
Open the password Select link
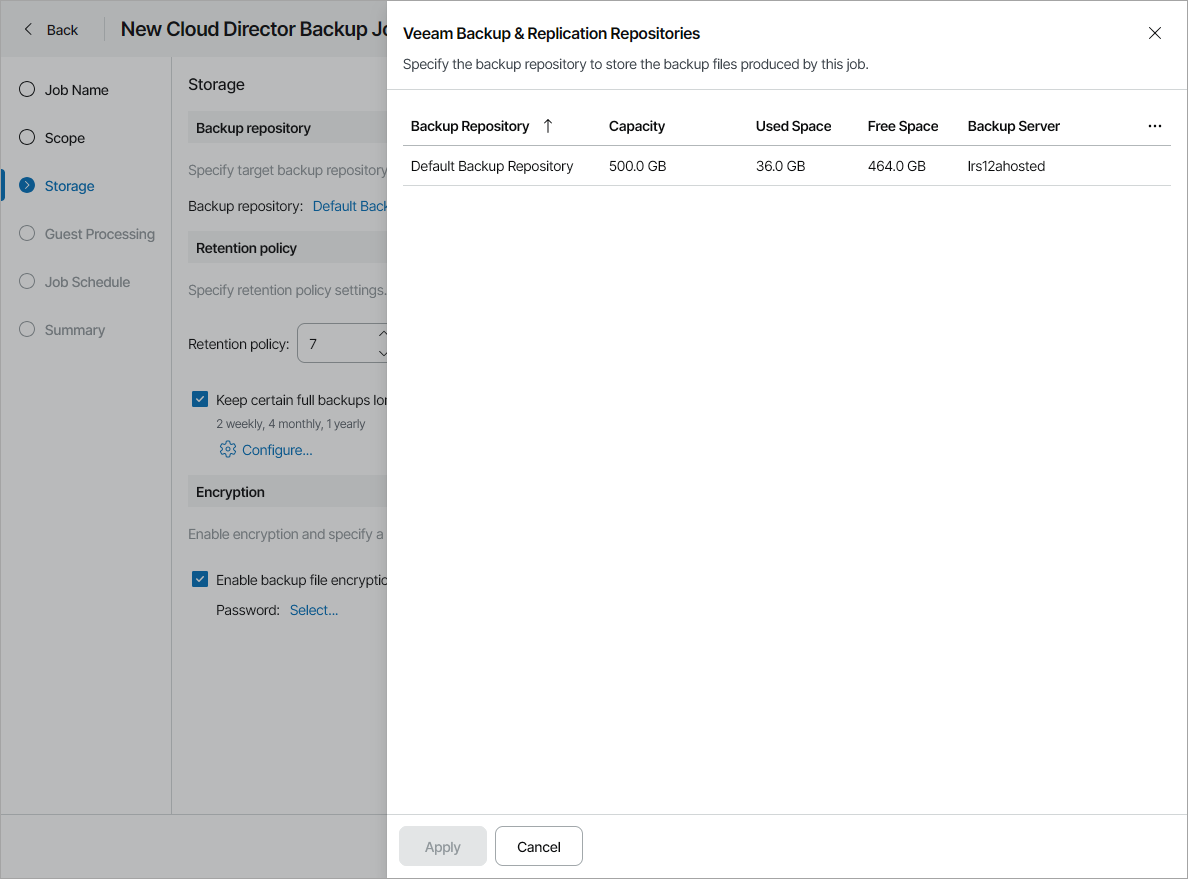coord(313,609)
